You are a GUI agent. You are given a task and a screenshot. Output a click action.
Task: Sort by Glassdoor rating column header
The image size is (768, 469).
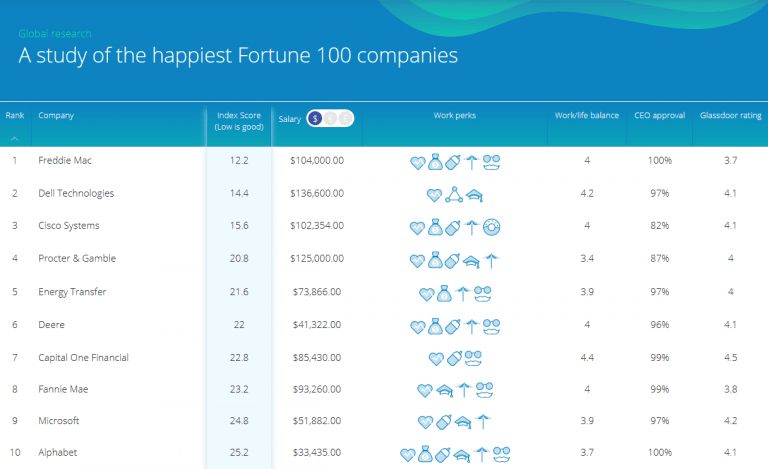pos(731,115)
